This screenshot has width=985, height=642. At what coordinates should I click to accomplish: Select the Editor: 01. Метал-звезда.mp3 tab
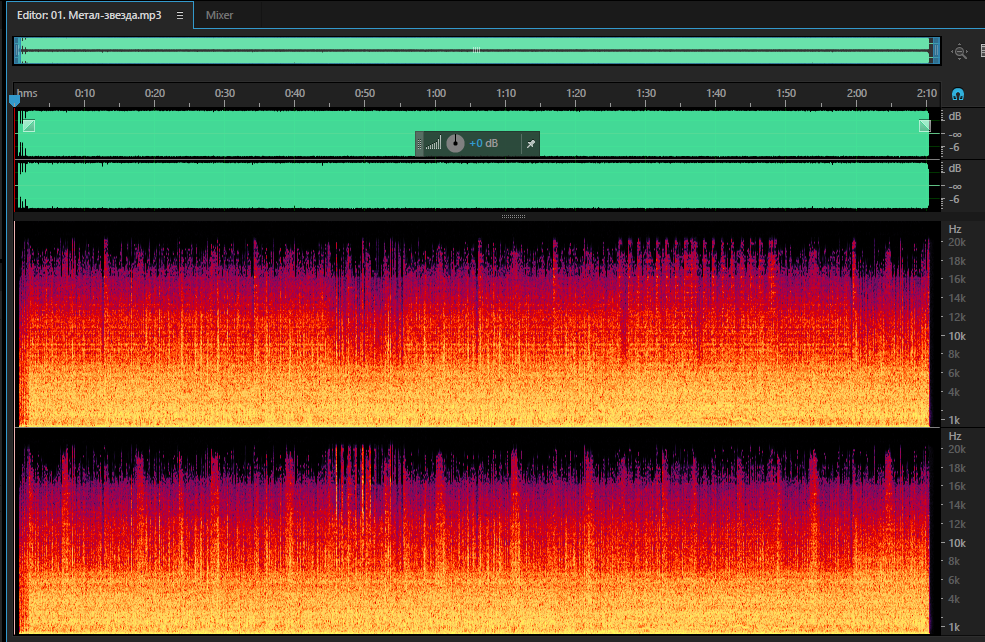click(89, 15)
